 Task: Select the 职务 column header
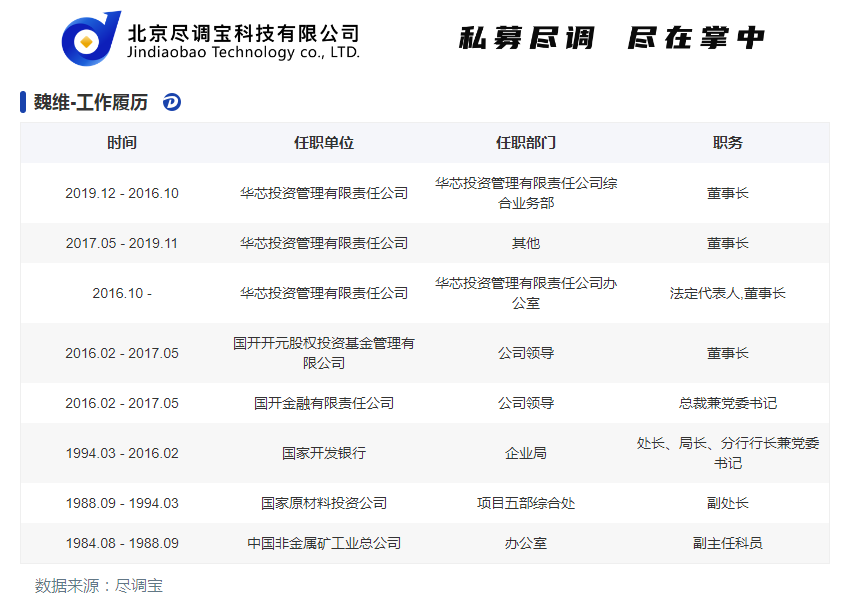click(728, 143)
